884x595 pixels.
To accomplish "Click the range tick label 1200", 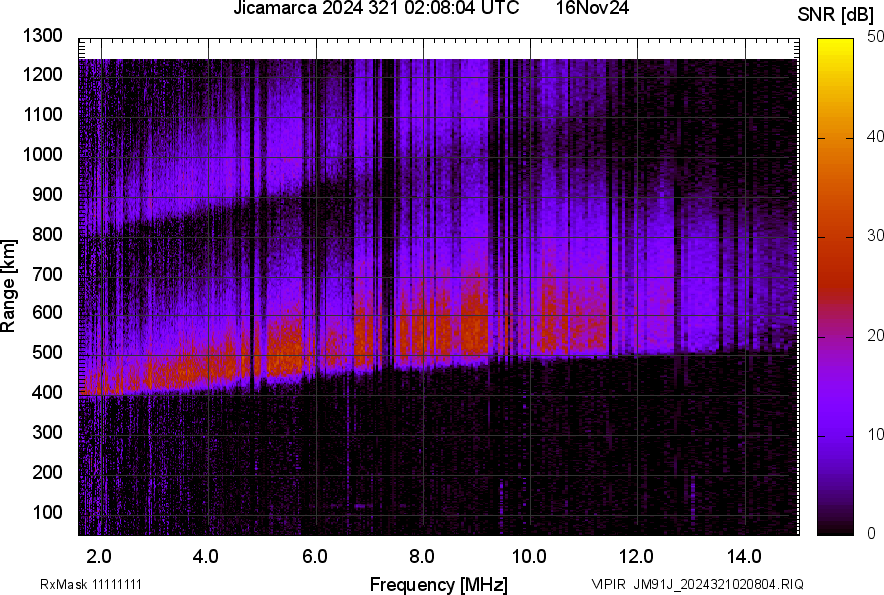I will point(42,74).
